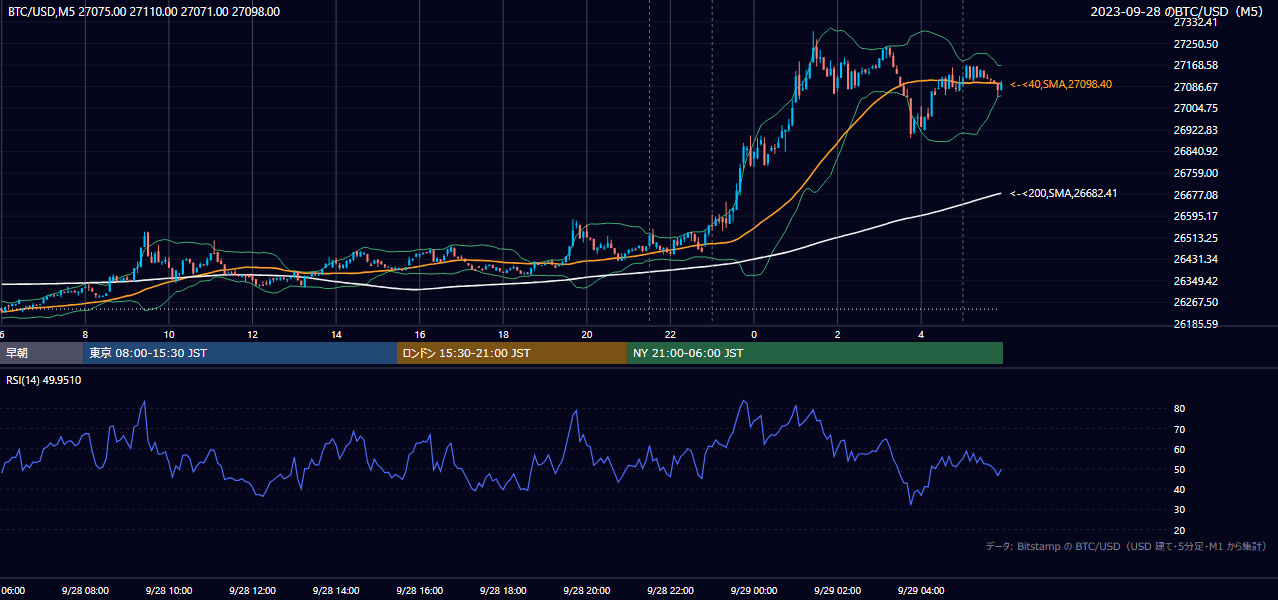Click the 9/29 04:00 time label
The image size is (1278, 600).
point(921,590)
